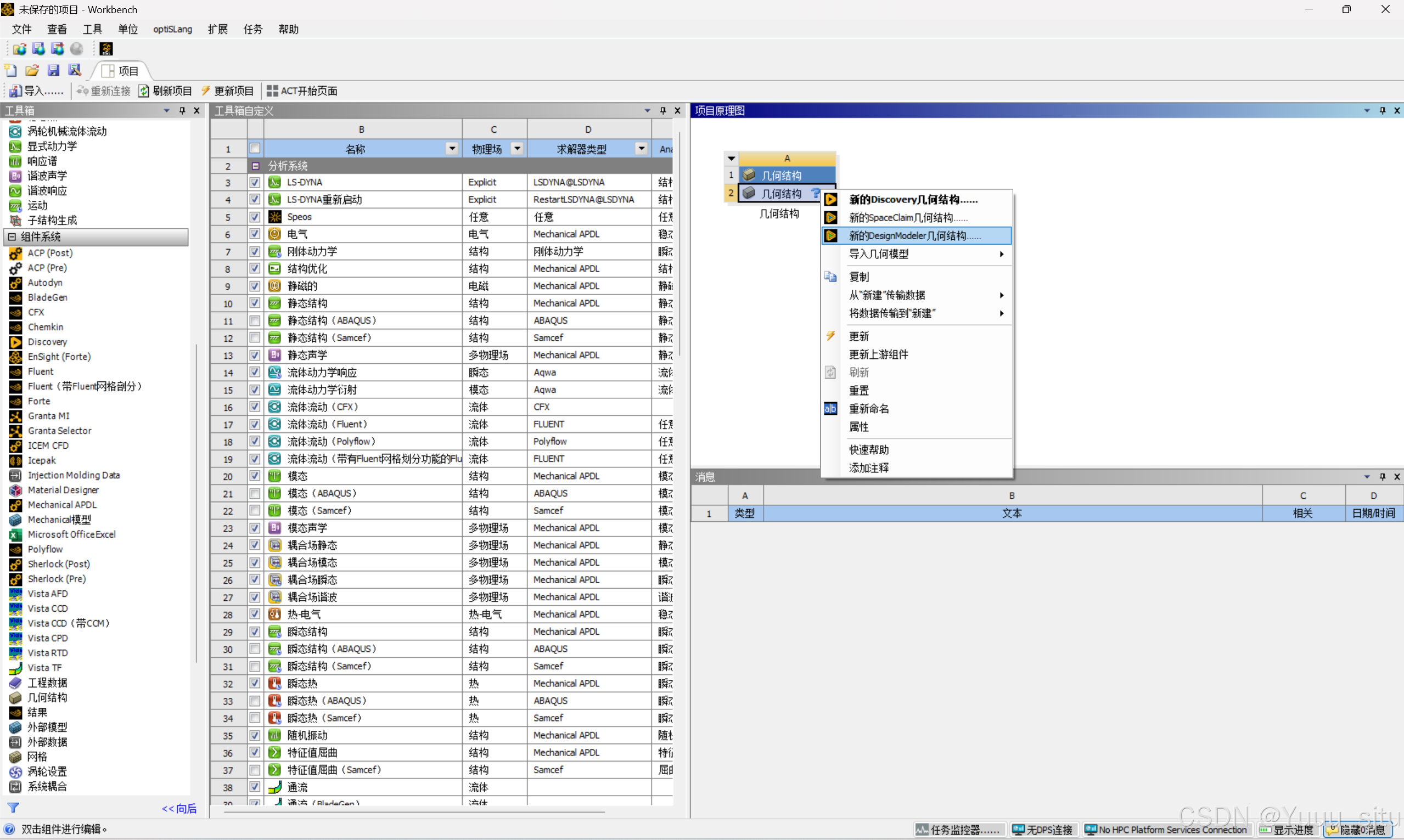This screenshot has height=840, width=1404.
Task: Click the filter funnel icon in toolbox
Action: click(13, 808)
